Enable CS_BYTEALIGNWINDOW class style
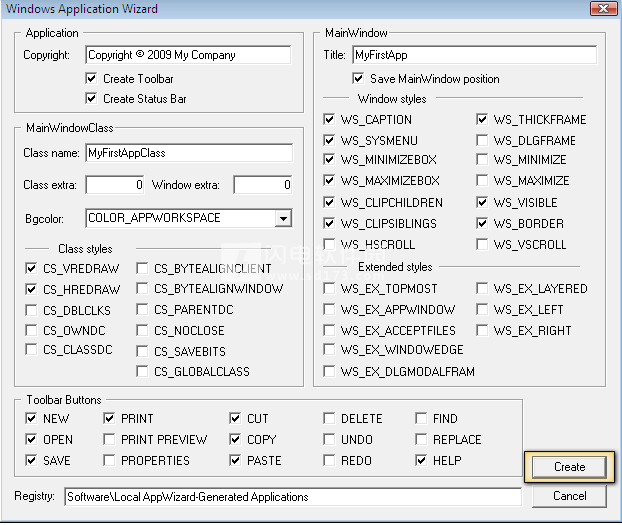 [x=142, y=288]
